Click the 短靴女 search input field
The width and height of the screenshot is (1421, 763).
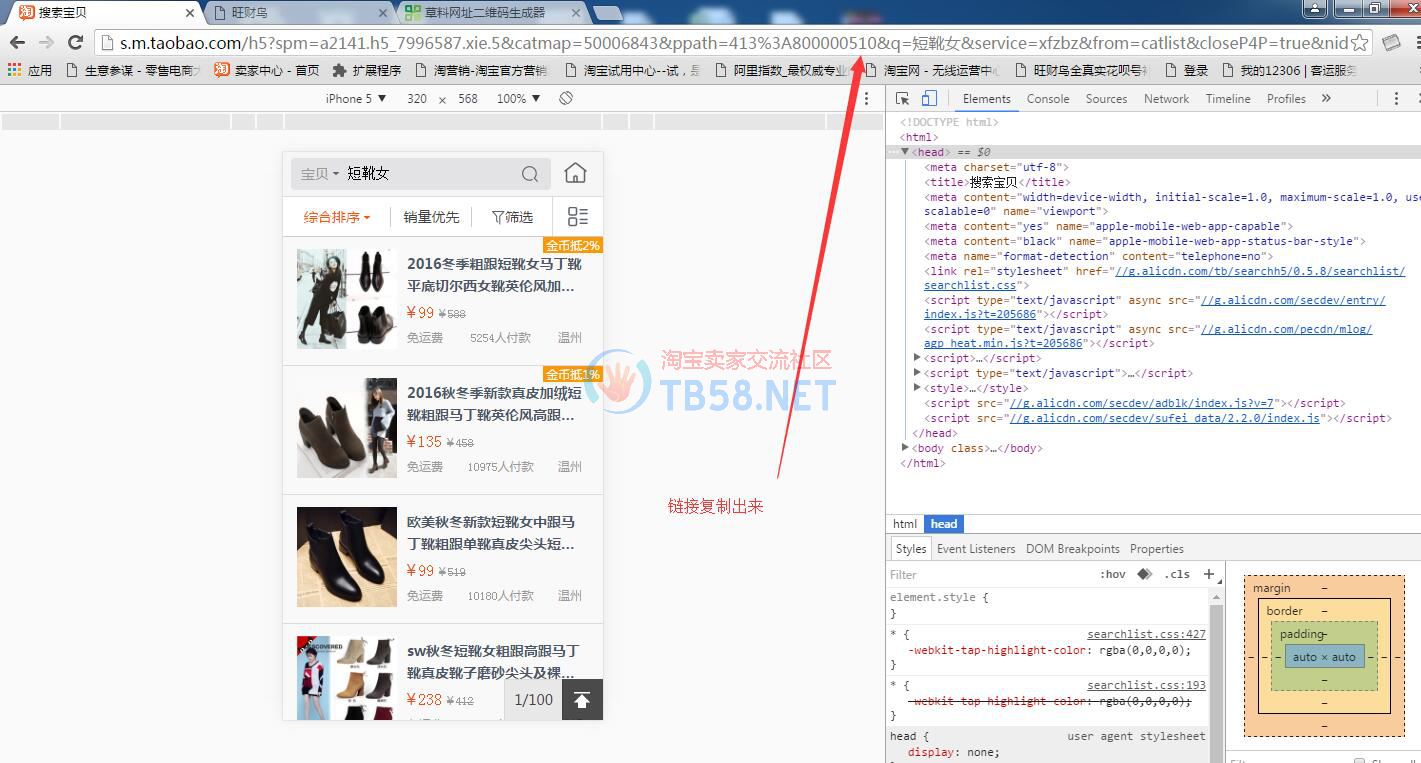(x=430, y=174)
